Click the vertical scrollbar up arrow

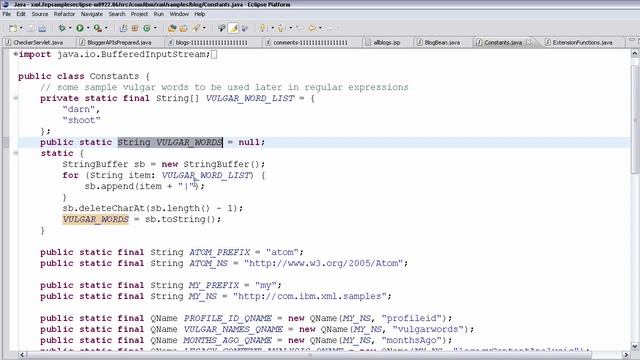tap(635, 53)
